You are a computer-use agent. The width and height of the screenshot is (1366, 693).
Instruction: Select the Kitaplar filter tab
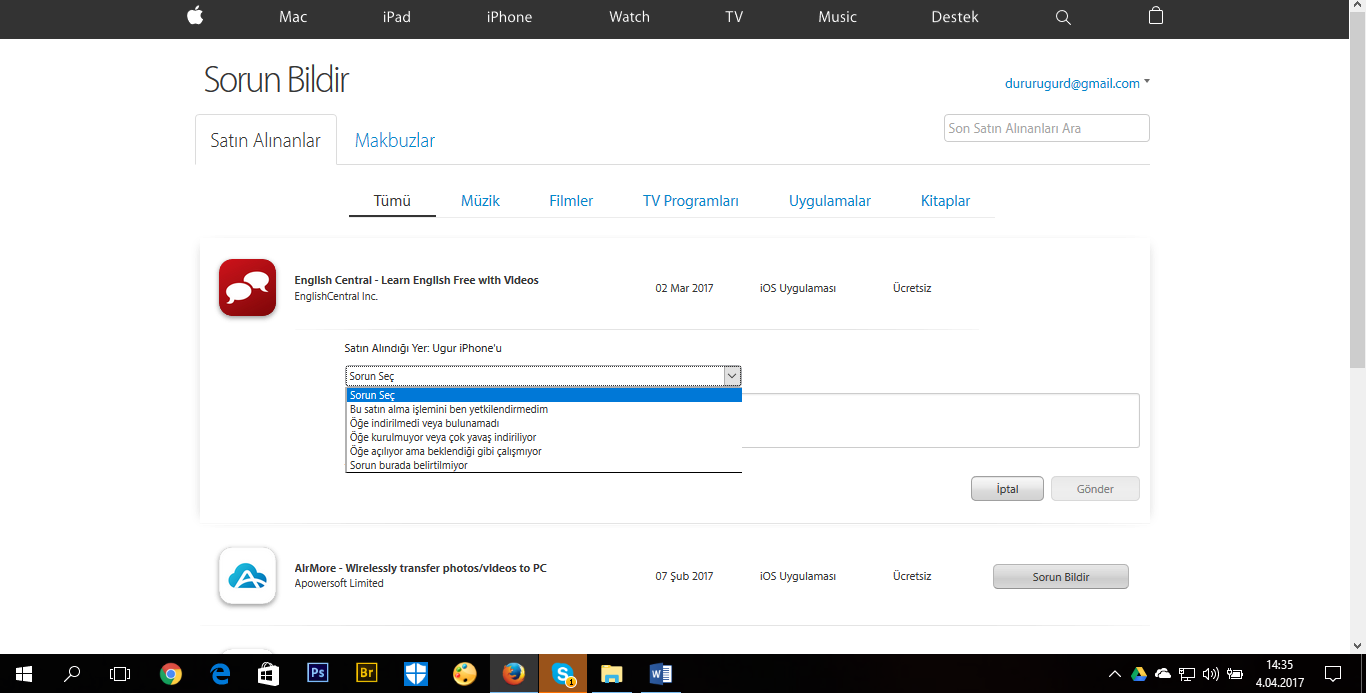click(945, 201)
